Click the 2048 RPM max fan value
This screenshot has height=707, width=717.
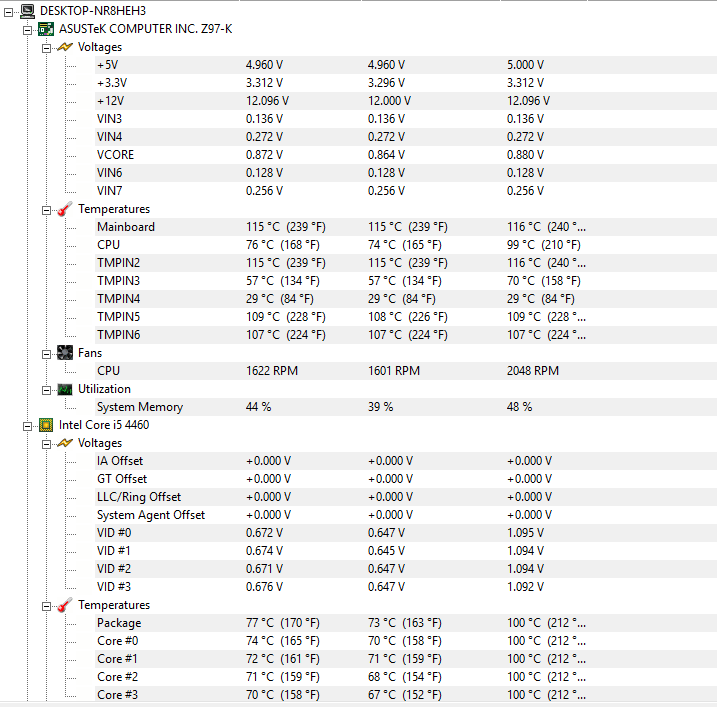pos(533,371)
